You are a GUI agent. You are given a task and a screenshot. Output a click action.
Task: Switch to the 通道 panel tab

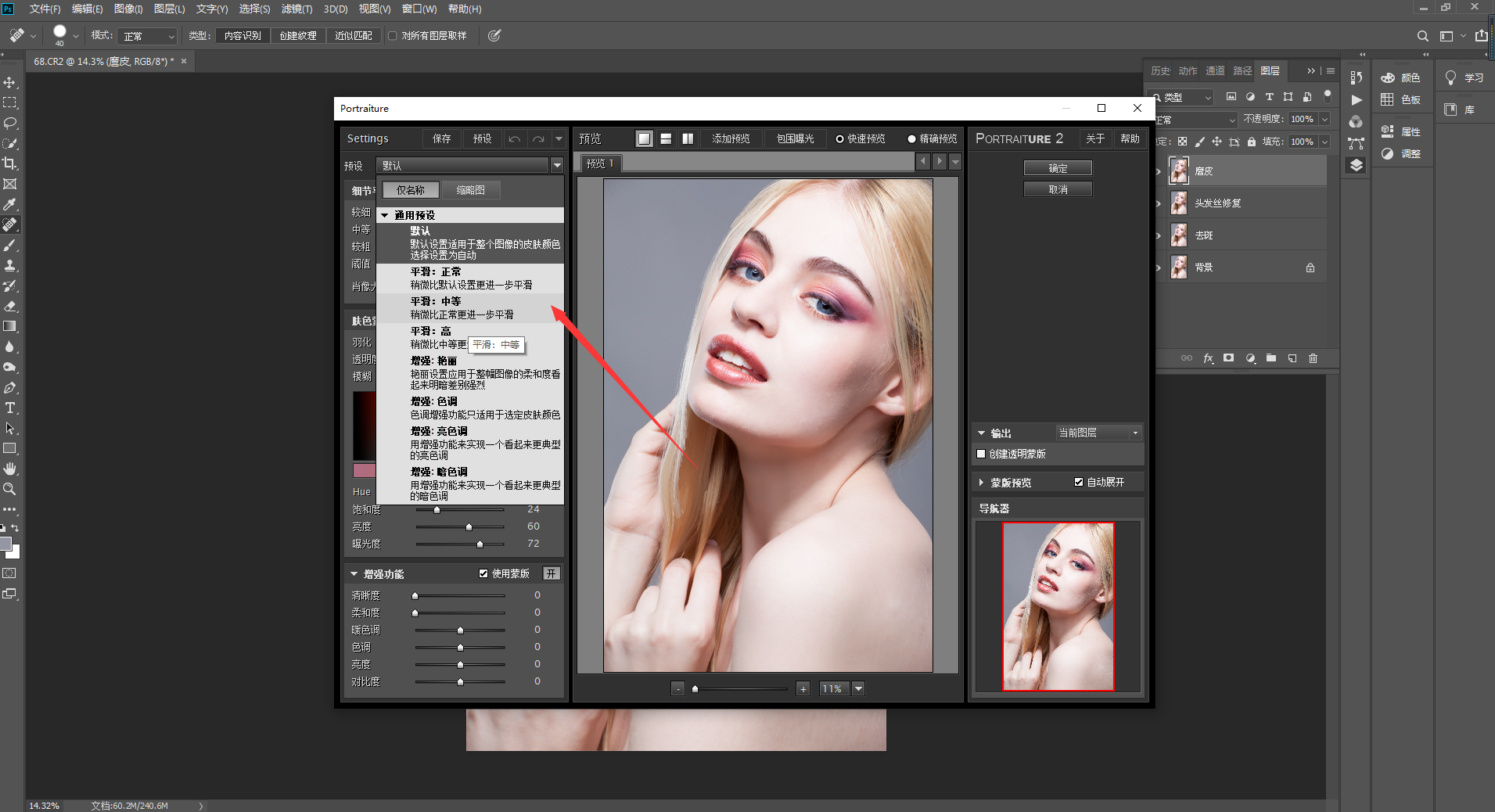tap(1215, 71)
